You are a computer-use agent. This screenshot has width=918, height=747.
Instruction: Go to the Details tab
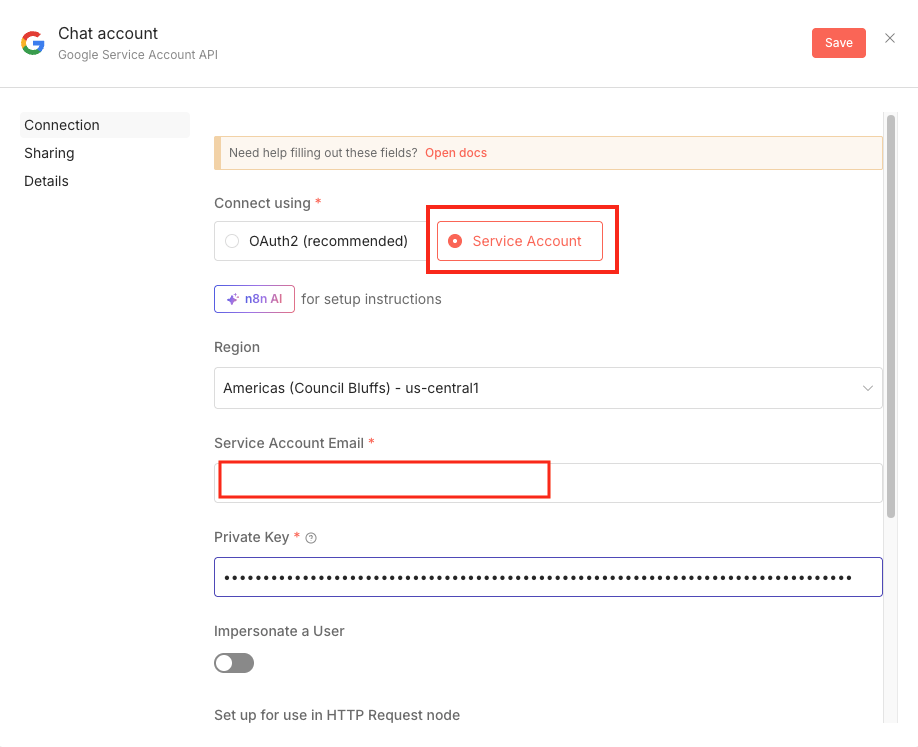click(46, 181)
